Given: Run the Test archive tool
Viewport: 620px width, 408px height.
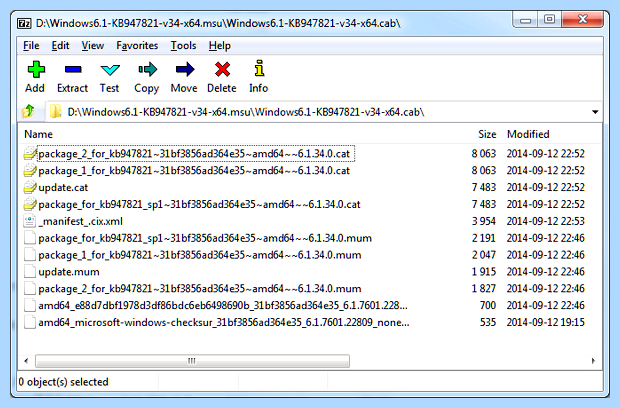Looking at the screenshot, I should click(110, 70).
